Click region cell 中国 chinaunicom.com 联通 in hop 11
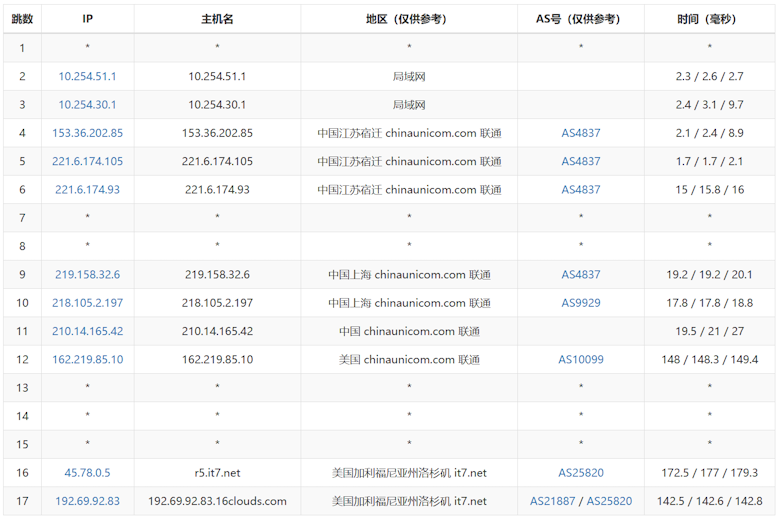 pos(409,331)
